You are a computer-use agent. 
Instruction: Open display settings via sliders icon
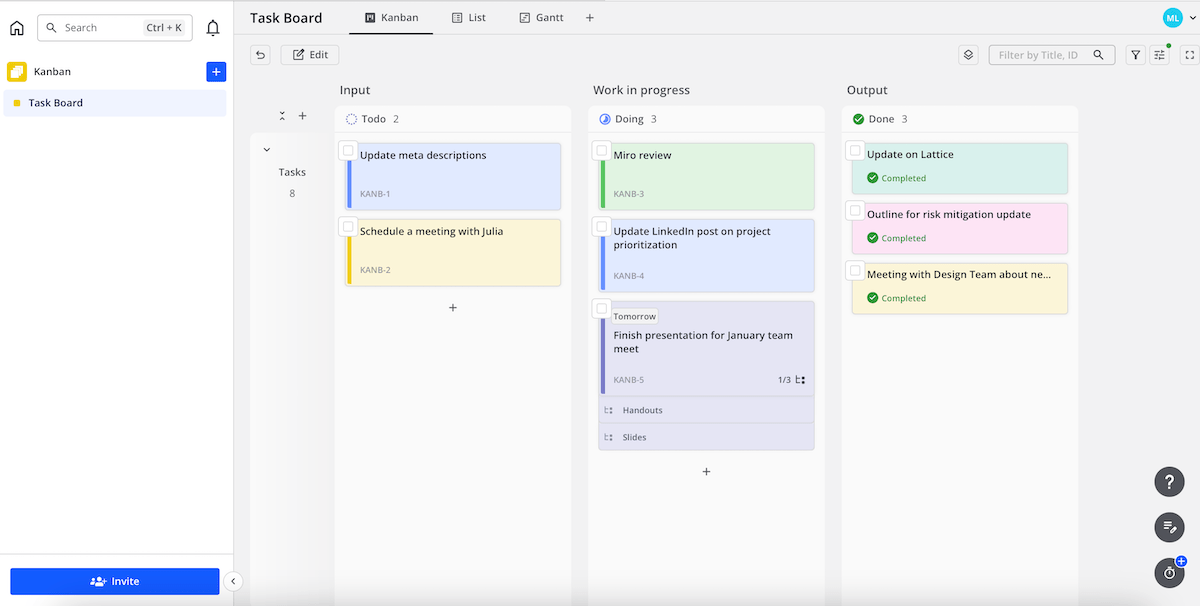[1160, 55]
